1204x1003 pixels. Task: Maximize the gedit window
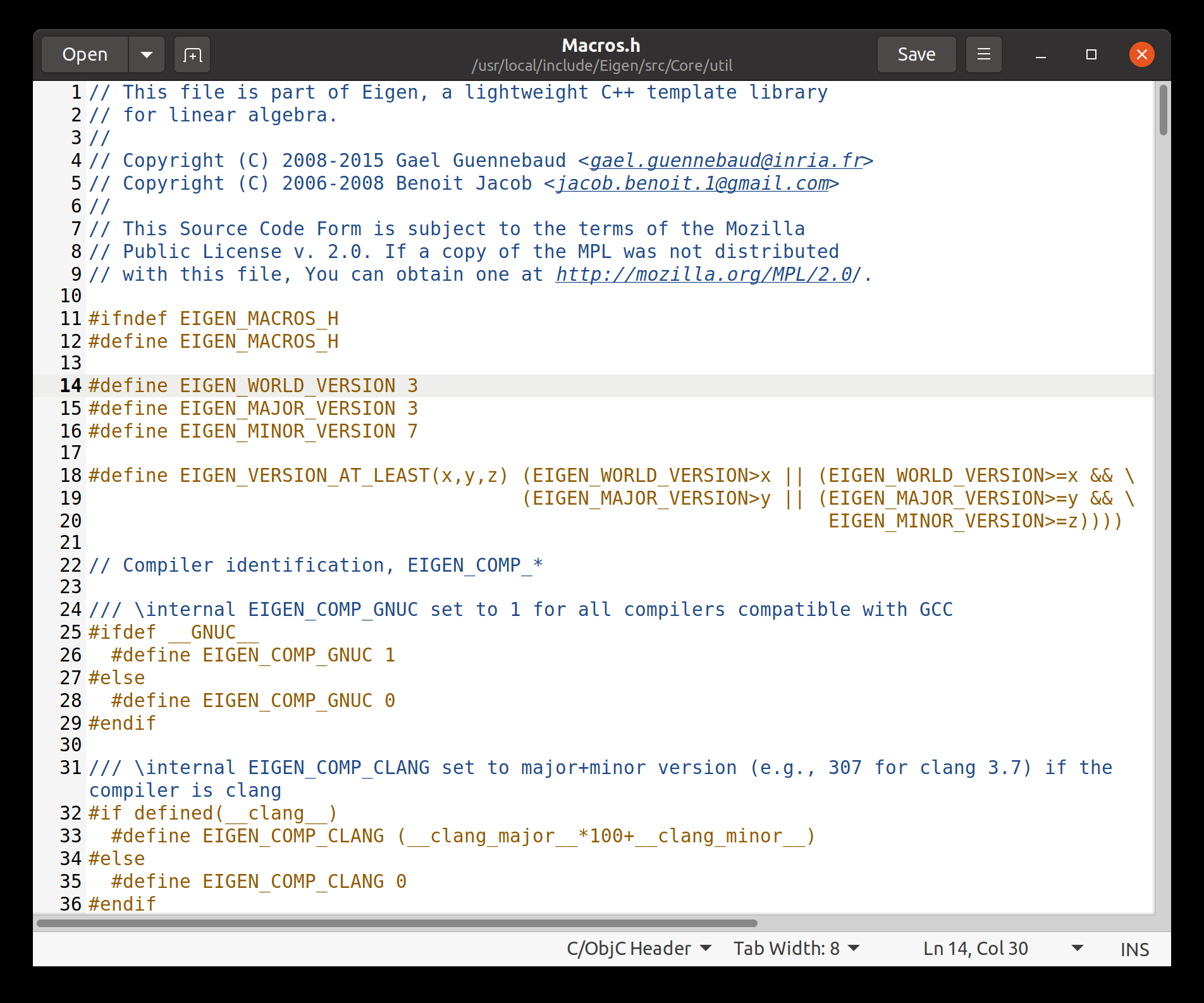click(x=1091, y=55)
